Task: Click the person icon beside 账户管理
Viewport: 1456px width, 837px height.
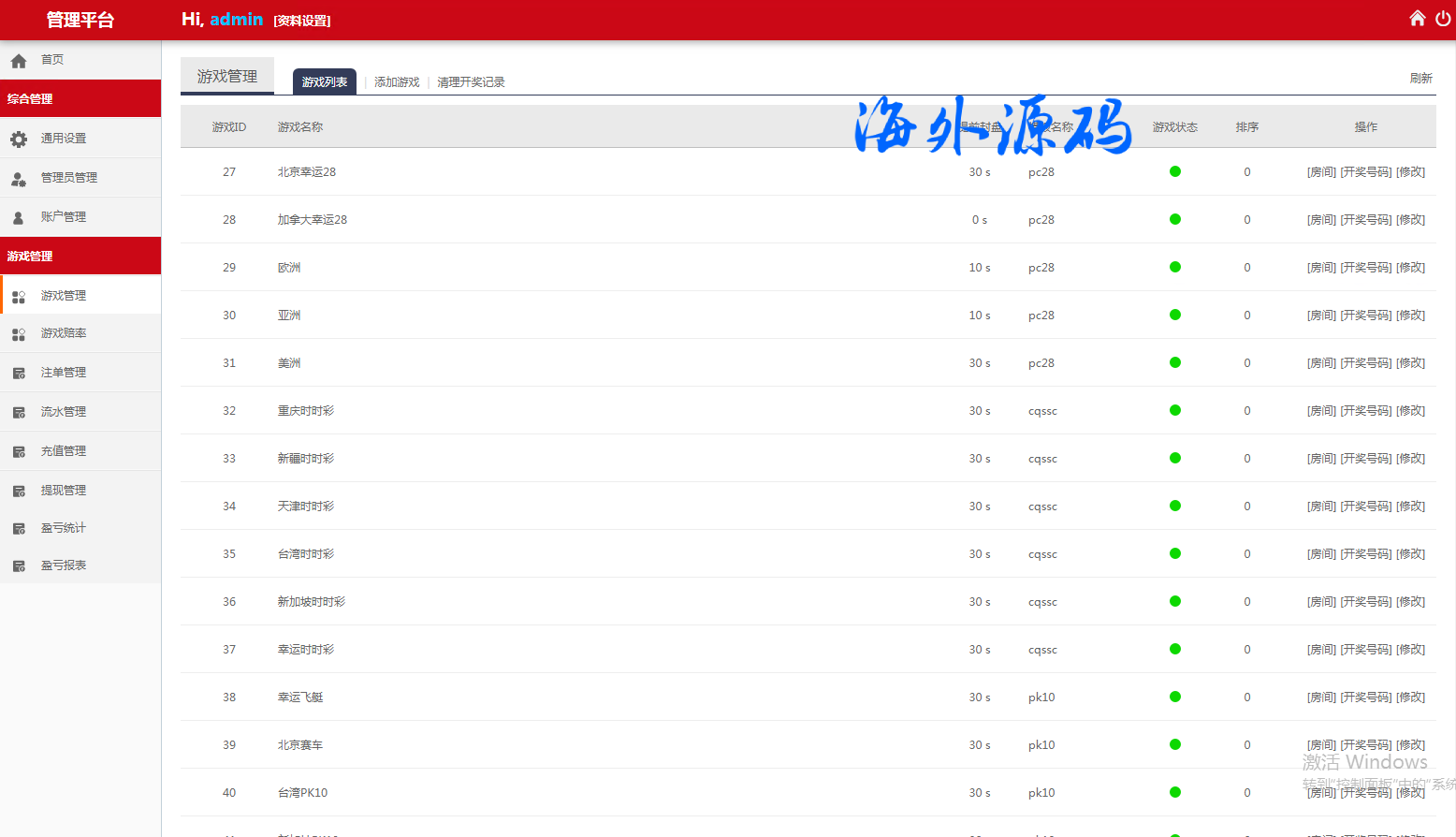Action: pyautogui.click(x=19, y=217)
